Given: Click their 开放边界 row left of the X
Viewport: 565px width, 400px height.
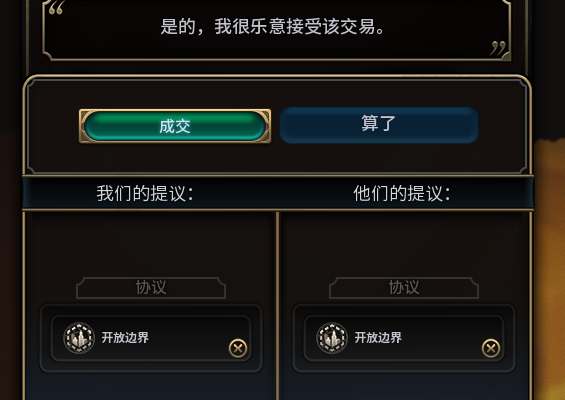Looking at the screenshot, I should coord(392,338).
